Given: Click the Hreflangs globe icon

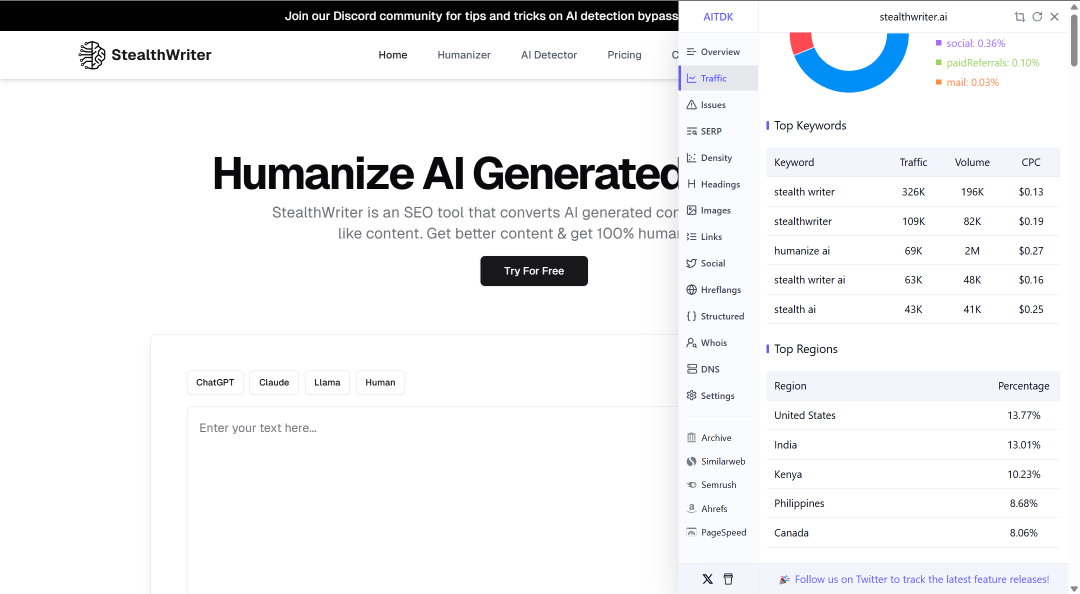Looking at the screenshot, I should (x=692, y=289).
